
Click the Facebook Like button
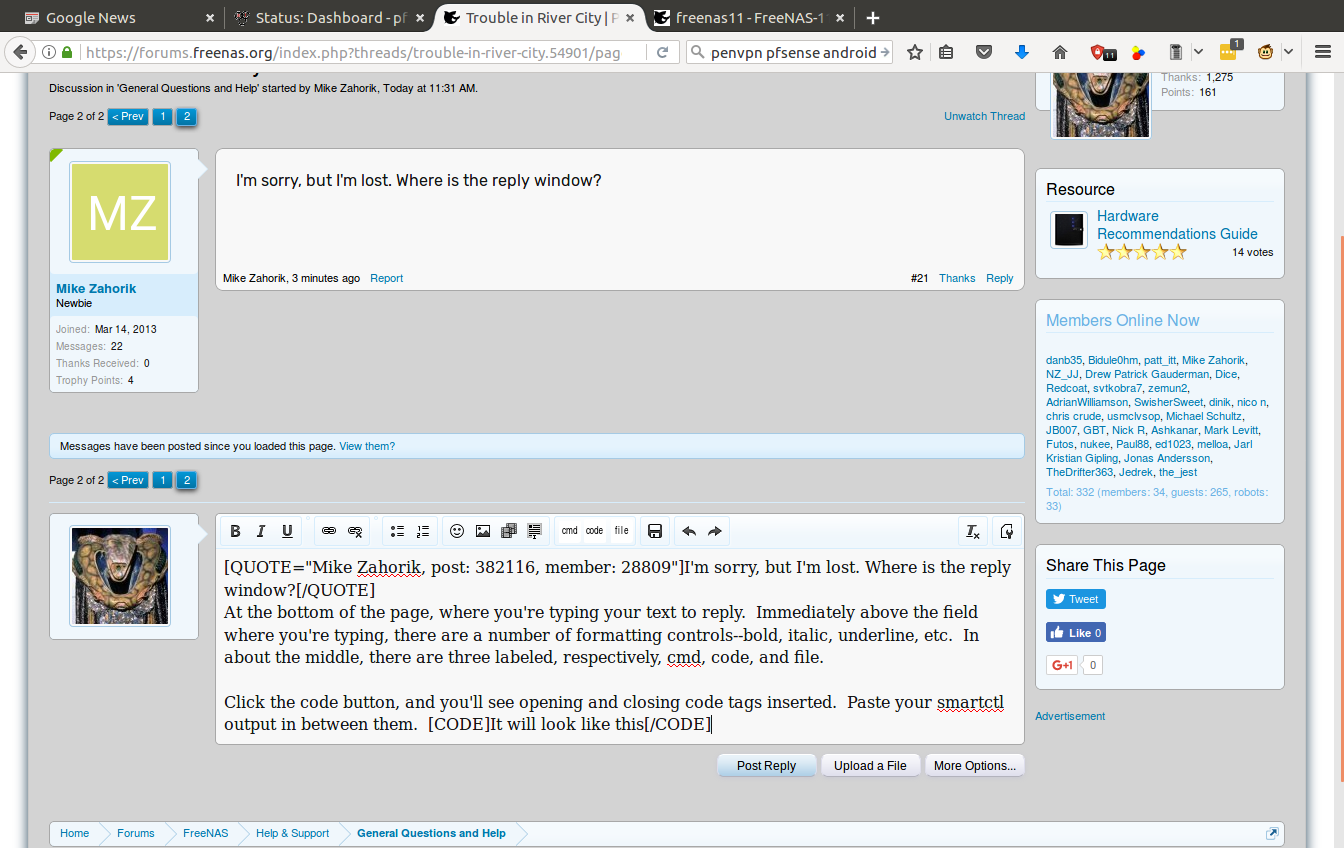tap(1076, 632)
